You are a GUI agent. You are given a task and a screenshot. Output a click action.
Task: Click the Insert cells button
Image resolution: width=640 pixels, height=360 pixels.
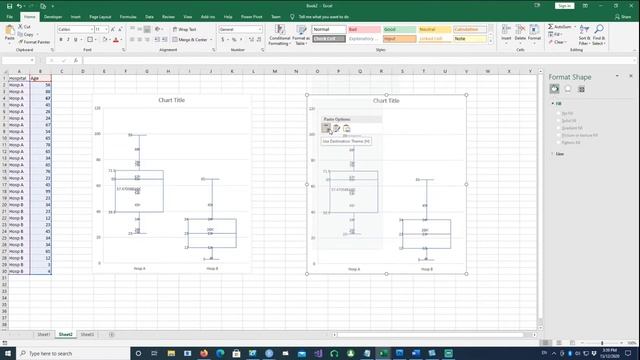[x=506, y=33]
